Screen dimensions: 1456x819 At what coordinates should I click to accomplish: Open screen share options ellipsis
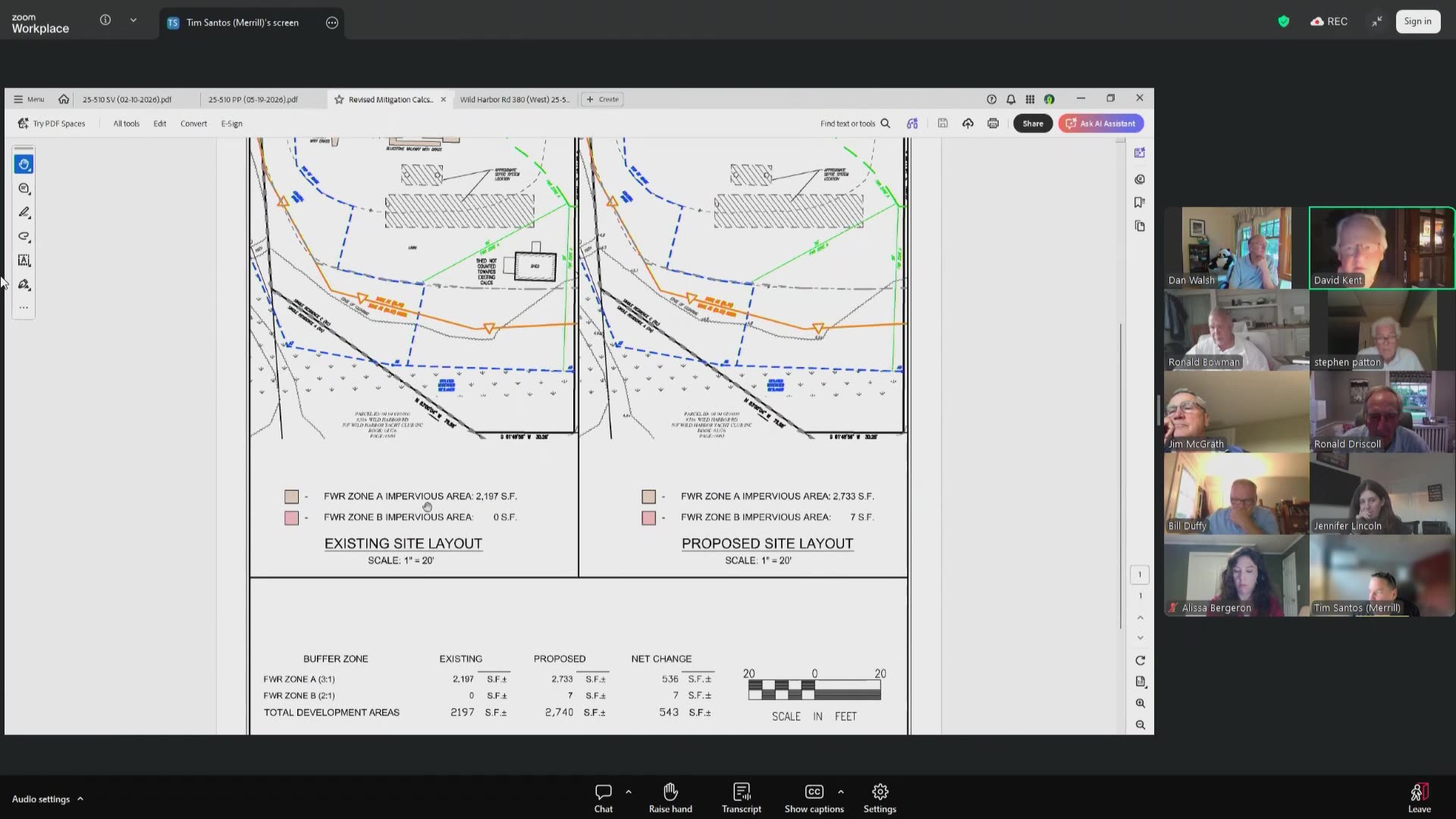coord(331,23)
